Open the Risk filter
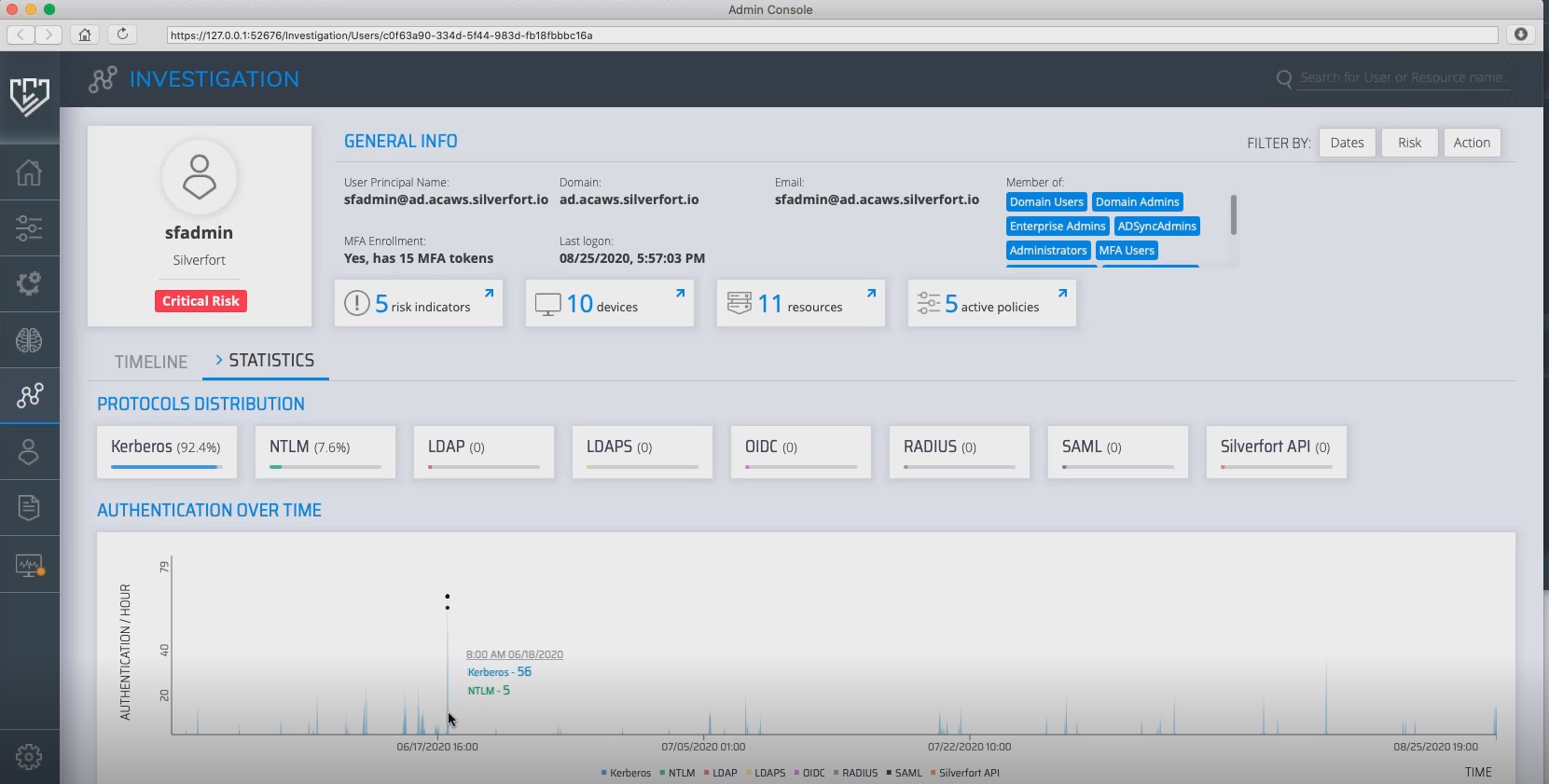The width and height of the screenshot is (1549, 784). [1409, 143]
